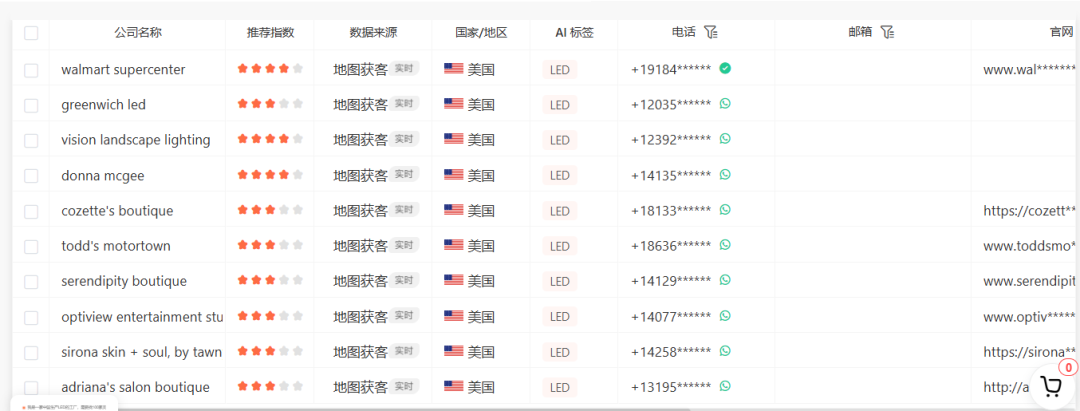
Task: Click WhatsApp icon for donna mcgee
Action: point(725,174)
